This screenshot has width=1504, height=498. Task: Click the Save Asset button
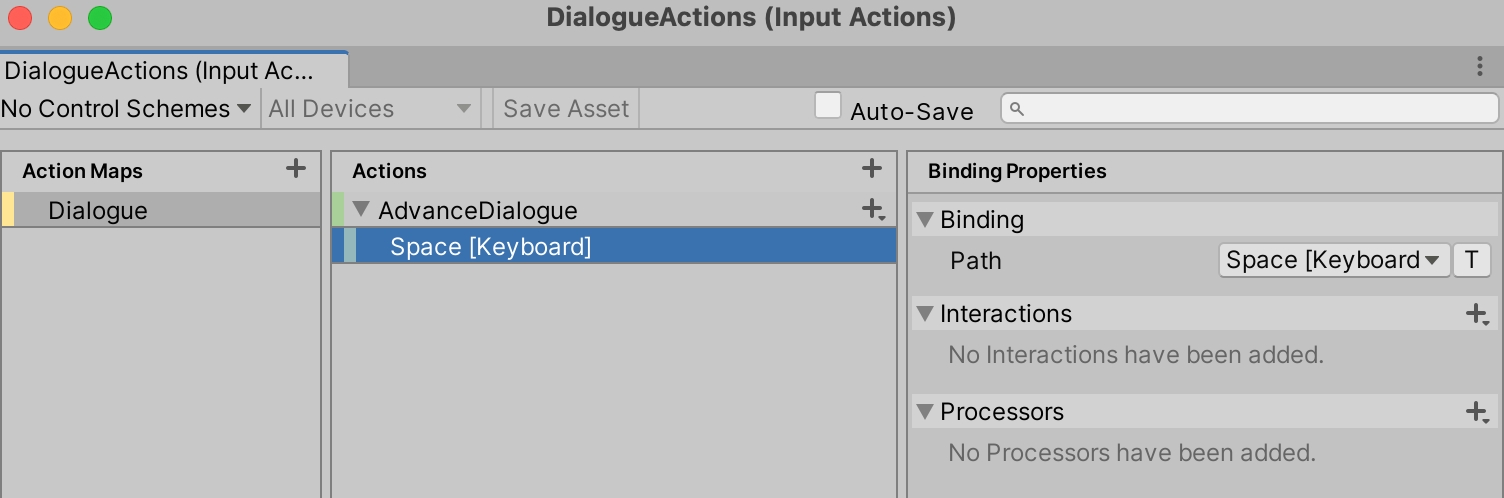(x=566, y=109)
